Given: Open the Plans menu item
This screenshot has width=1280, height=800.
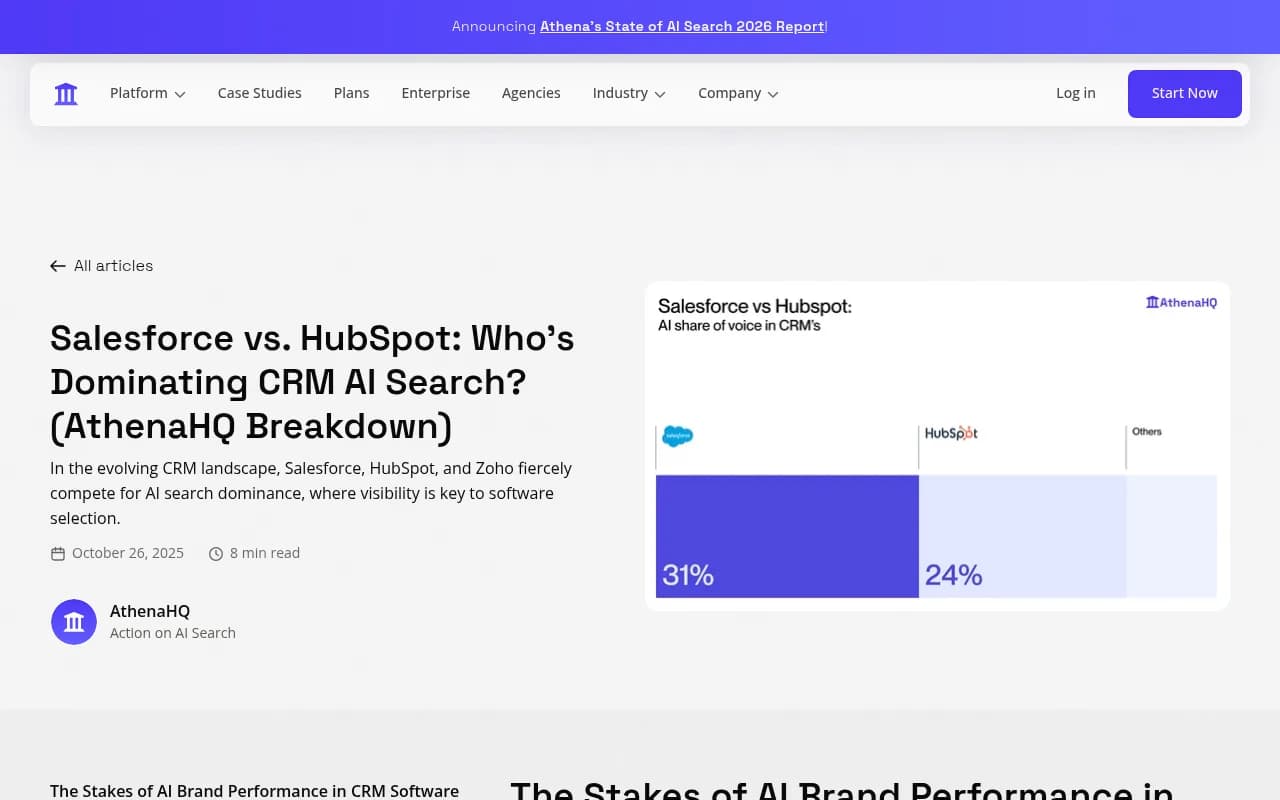Looking at the screenshot, I should 352,93.
